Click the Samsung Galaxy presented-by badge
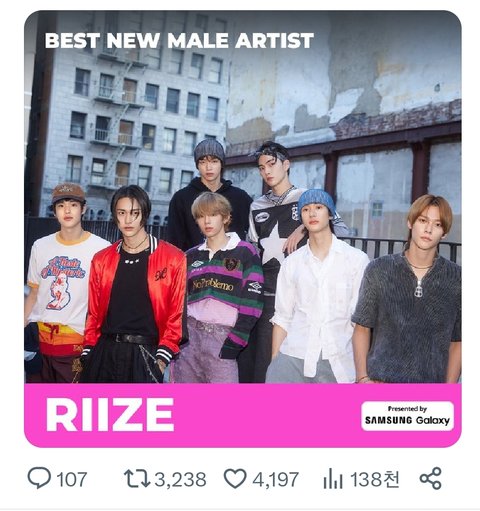Image resolution: width=480 pixels, height=511 pixels. tap(407, 416)
